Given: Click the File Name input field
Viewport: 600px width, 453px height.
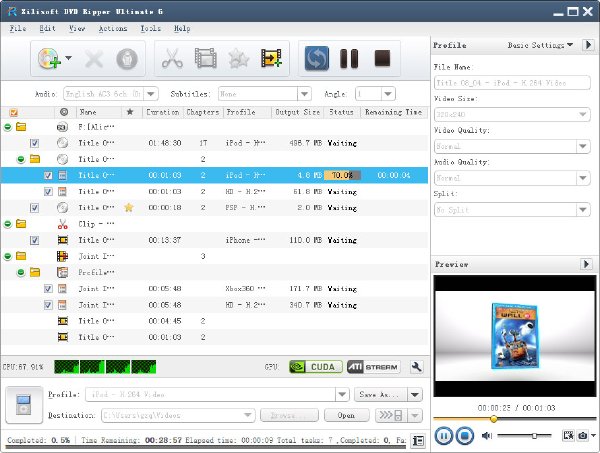Looking at the screenshot, I should [x=512, y=83].
